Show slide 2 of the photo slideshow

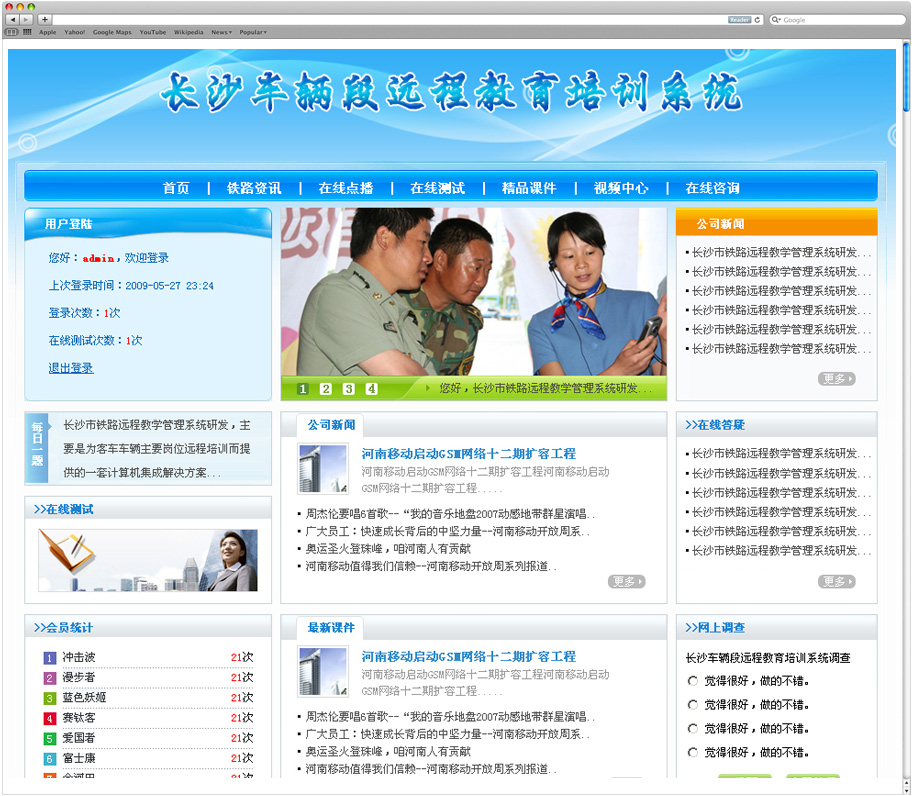325,389
